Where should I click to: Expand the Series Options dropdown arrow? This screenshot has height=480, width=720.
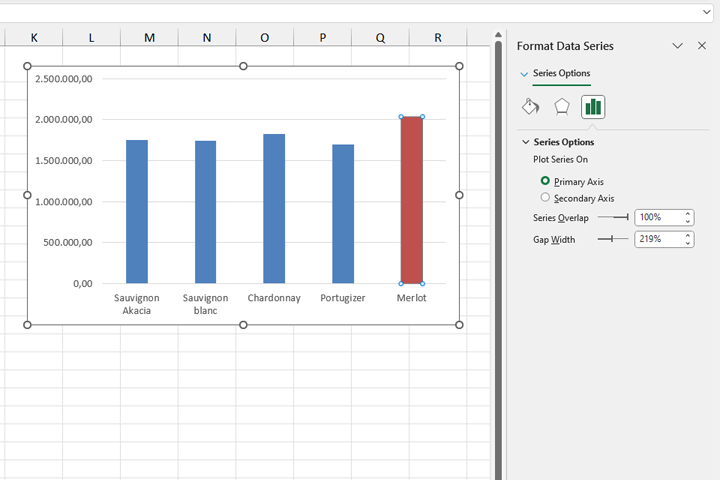click(x=524, y=74)
